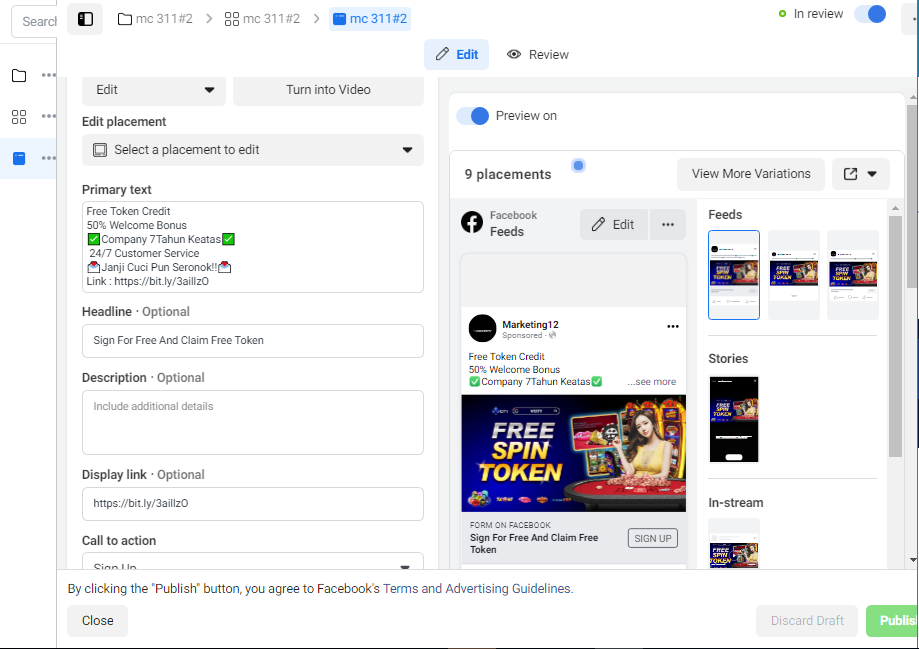Select the Stories placement thumbnail
Viewport: 919px width, 649px height.
(x=734, y=419)
